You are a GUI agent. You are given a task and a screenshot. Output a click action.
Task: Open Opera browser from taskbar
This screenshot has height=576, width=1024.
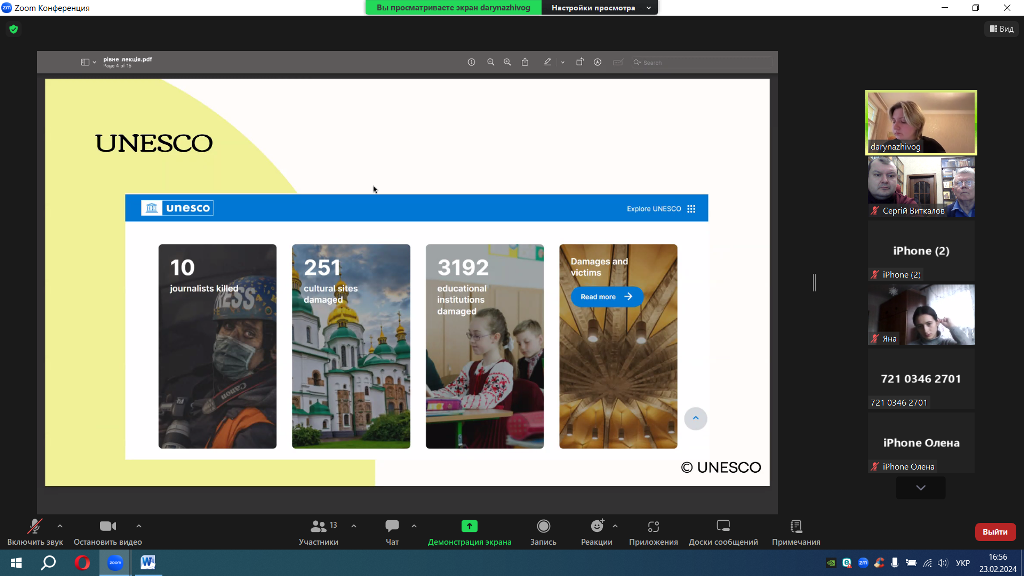pos(82,562)
